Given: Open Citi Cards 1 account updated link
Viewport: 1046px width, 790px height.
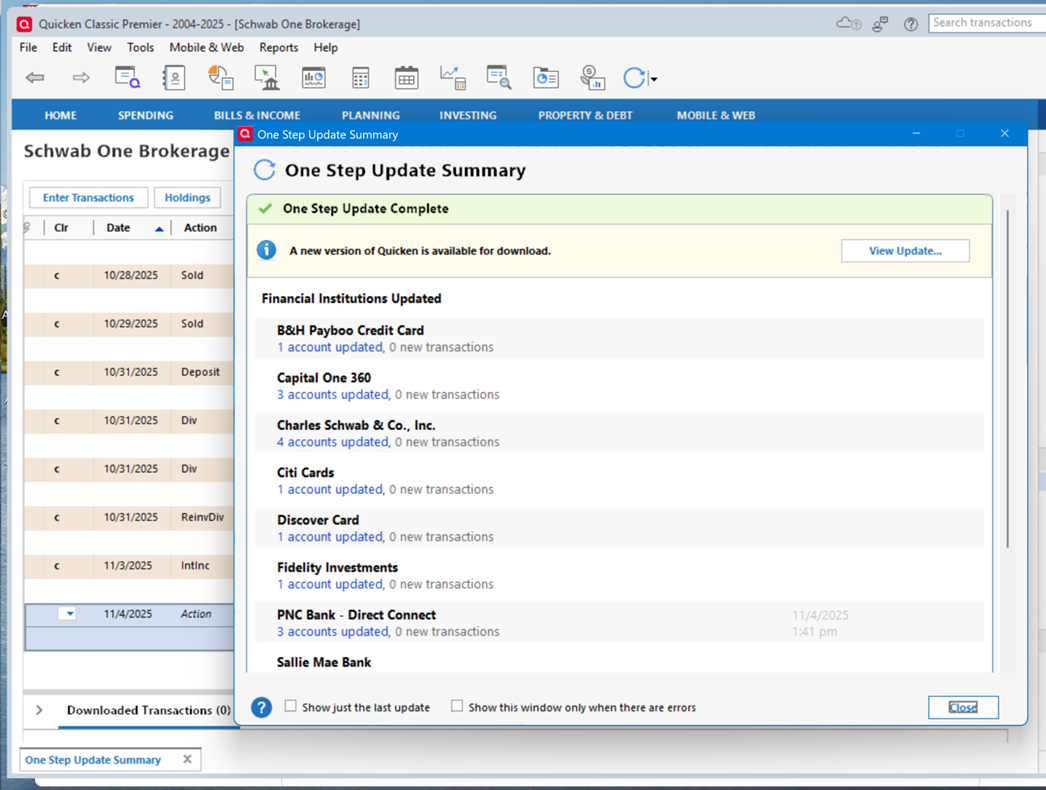Looking at the screenshot, I should (x=330, y=489).
